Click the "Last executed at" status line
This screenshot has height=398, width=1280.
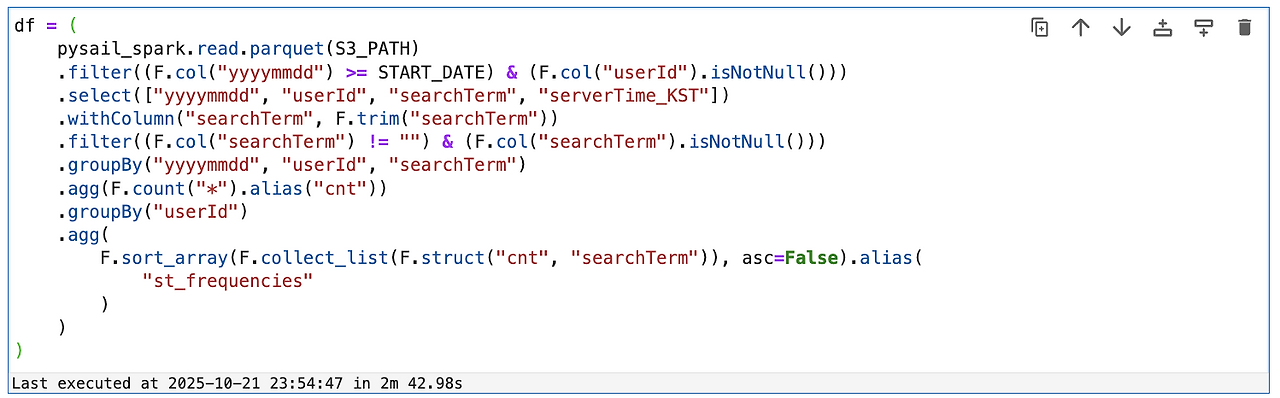click(237, 383)
